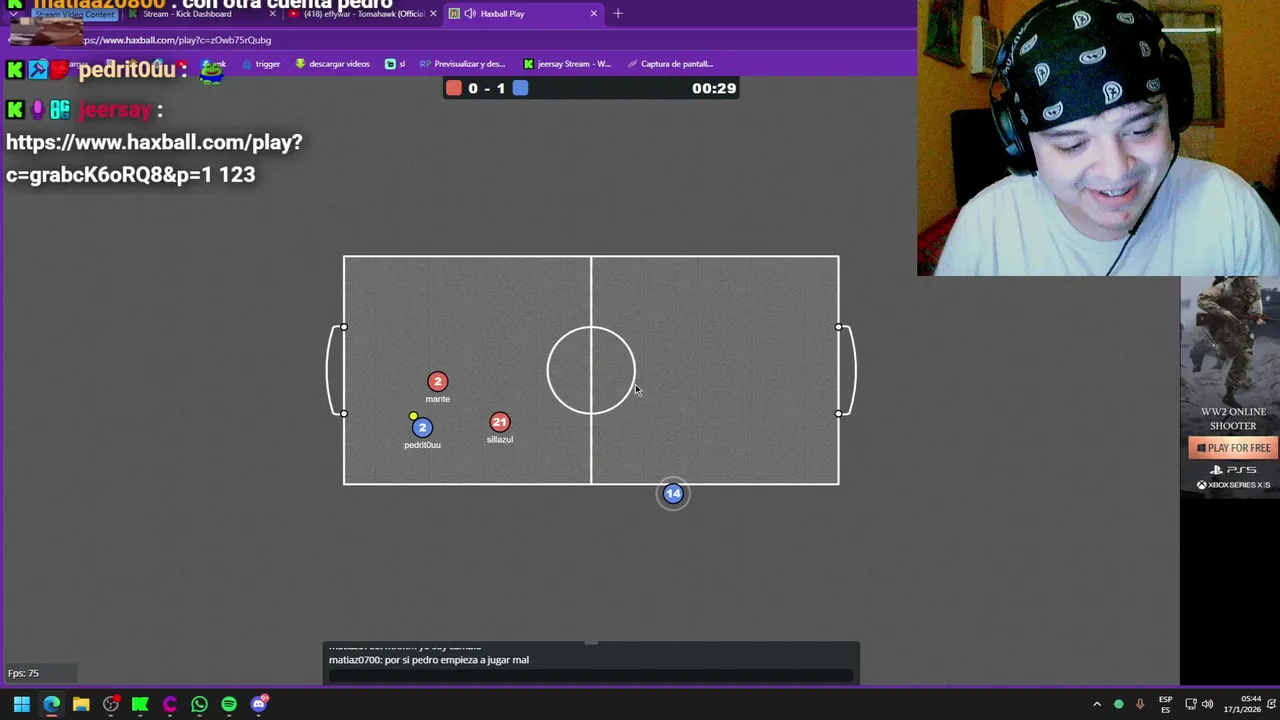Open File Explorer from the taskbar

tap(81, 704)
